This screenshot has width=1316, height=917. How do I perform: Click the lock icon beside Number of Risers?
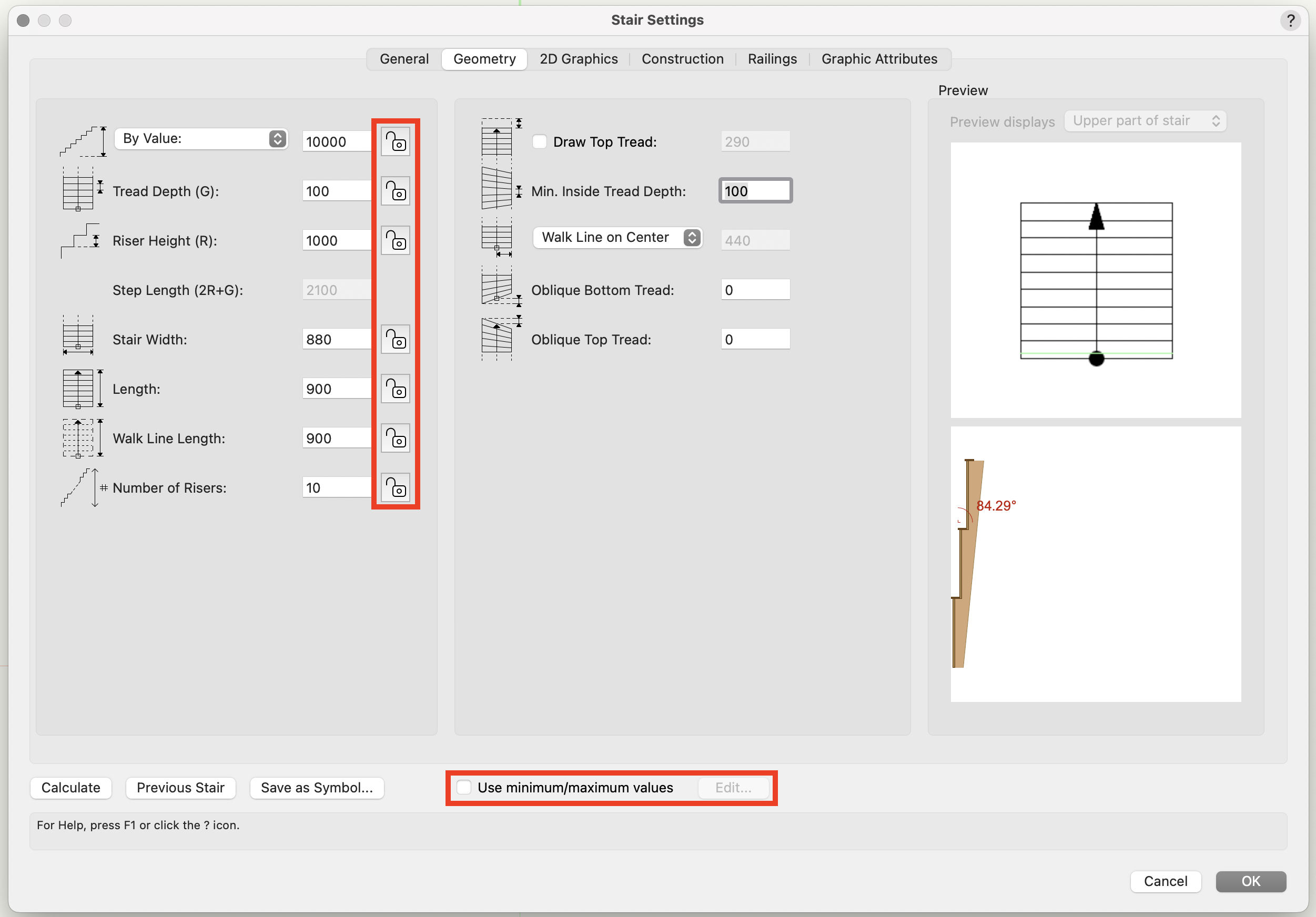(x=395, y=488)
